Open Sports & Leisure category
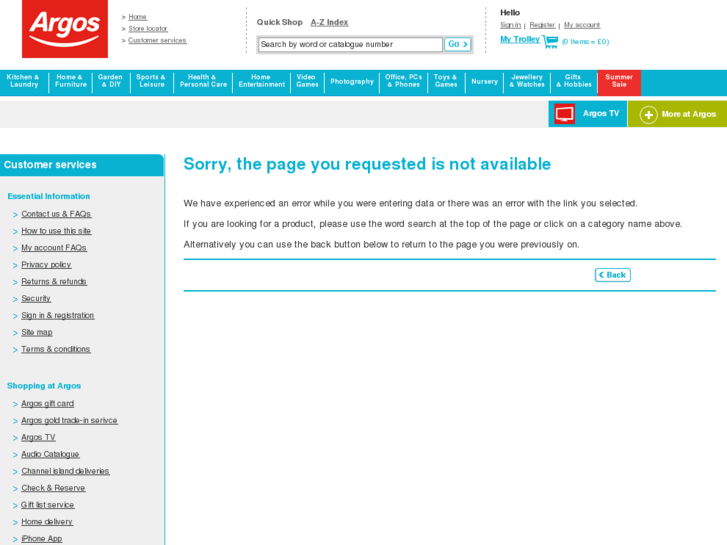The width and height of the screenshot is (727, 545). [x=151, y=81]
